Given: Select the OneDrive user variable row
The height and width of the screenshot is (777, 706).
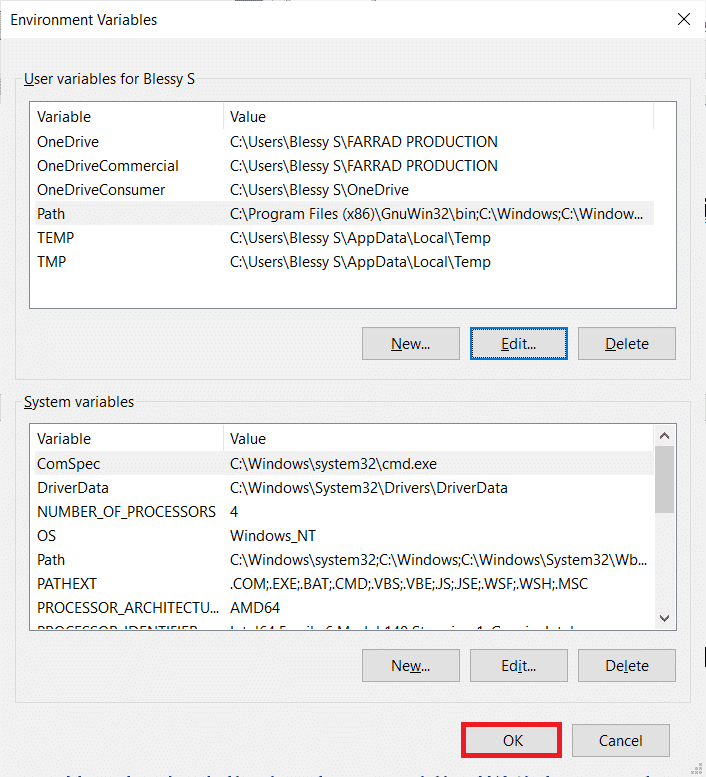Looking at the screenshot, I should [344, 142].
